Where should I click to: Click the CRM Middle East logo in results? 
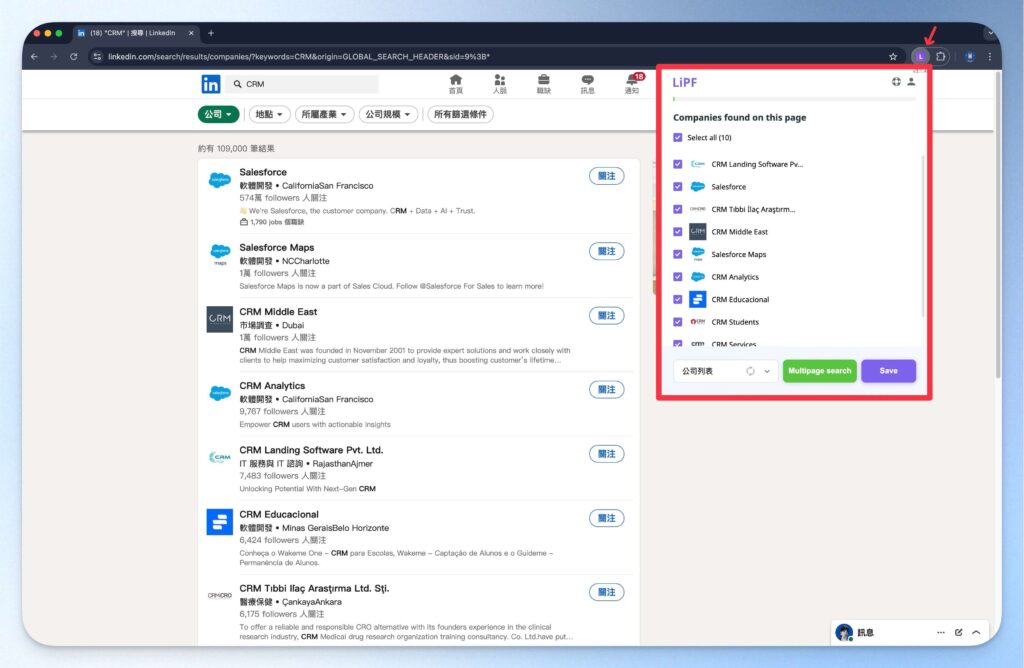pyautogui.click(x=219, y=319)
